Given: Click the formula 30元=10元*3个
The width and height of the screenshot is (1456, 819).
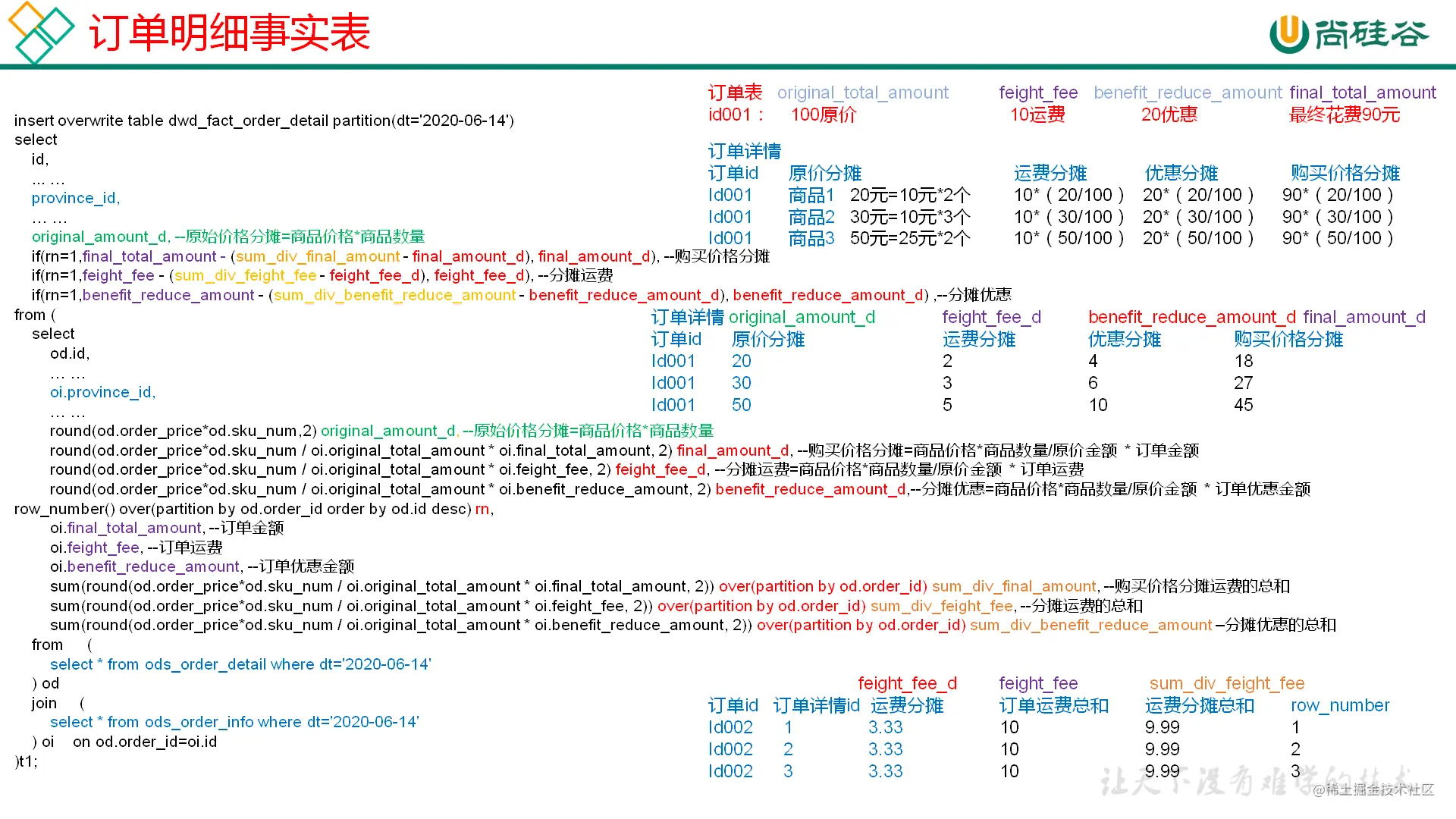Looking at the screenshot, I should coord(910,217).
